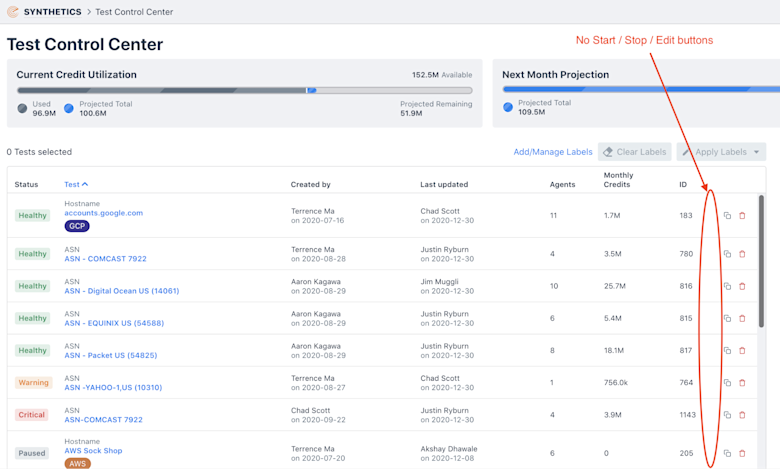780x469 pixels.
Task: Click the Paused status badge
Action: [31, 453]
